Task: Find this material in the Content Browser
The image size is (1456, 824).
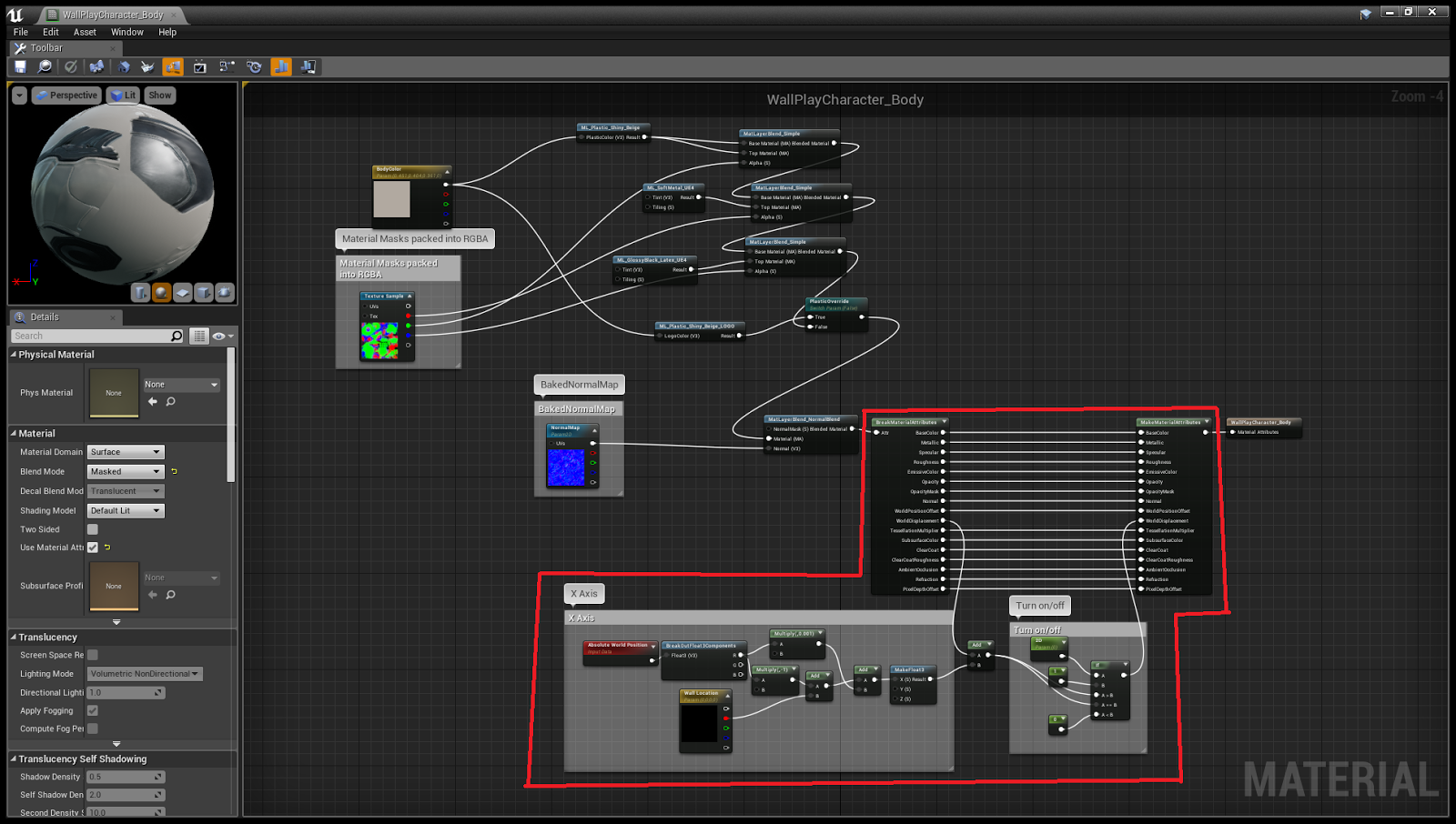Action: click(x=45, y=66)
